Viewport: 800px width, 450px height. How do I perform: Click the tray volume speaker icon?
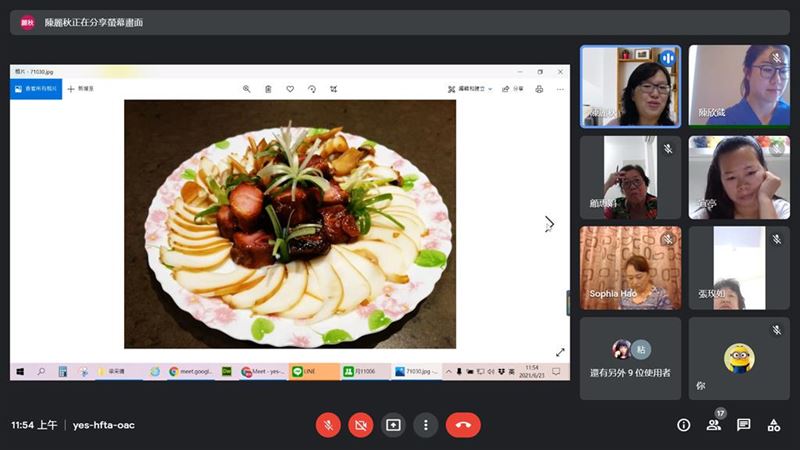(490, 371)
